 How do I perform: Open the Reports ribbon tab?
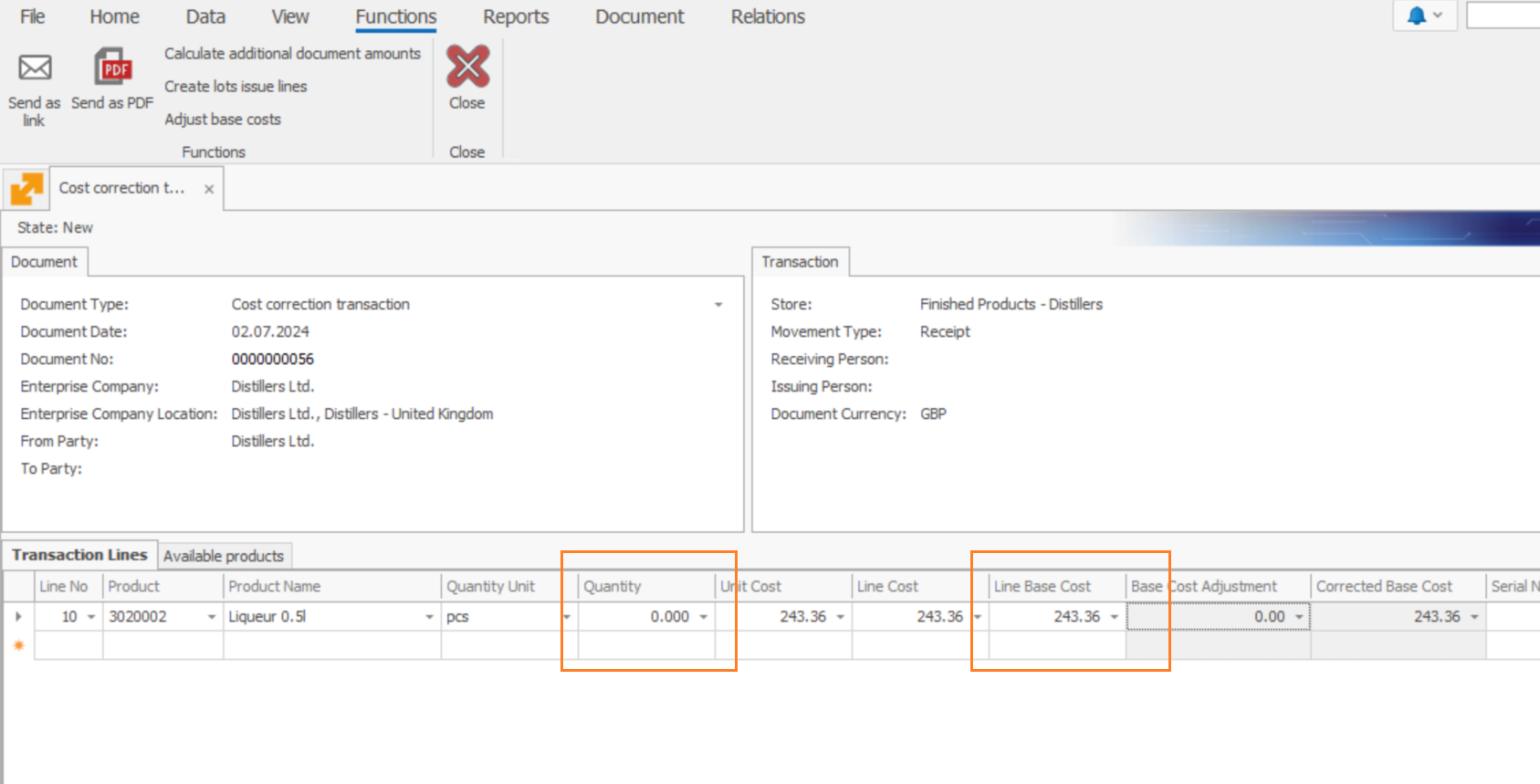tap(516, 16)
